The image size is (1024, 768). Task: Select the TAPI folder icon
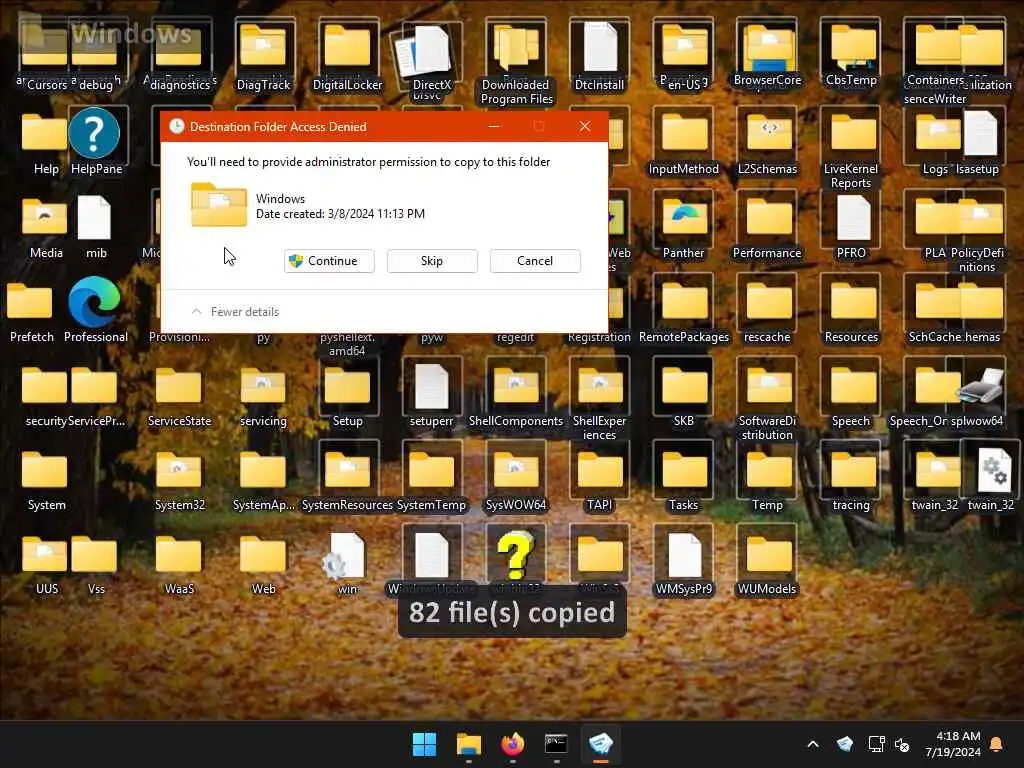pyautogui.click(x=600, y=470)
